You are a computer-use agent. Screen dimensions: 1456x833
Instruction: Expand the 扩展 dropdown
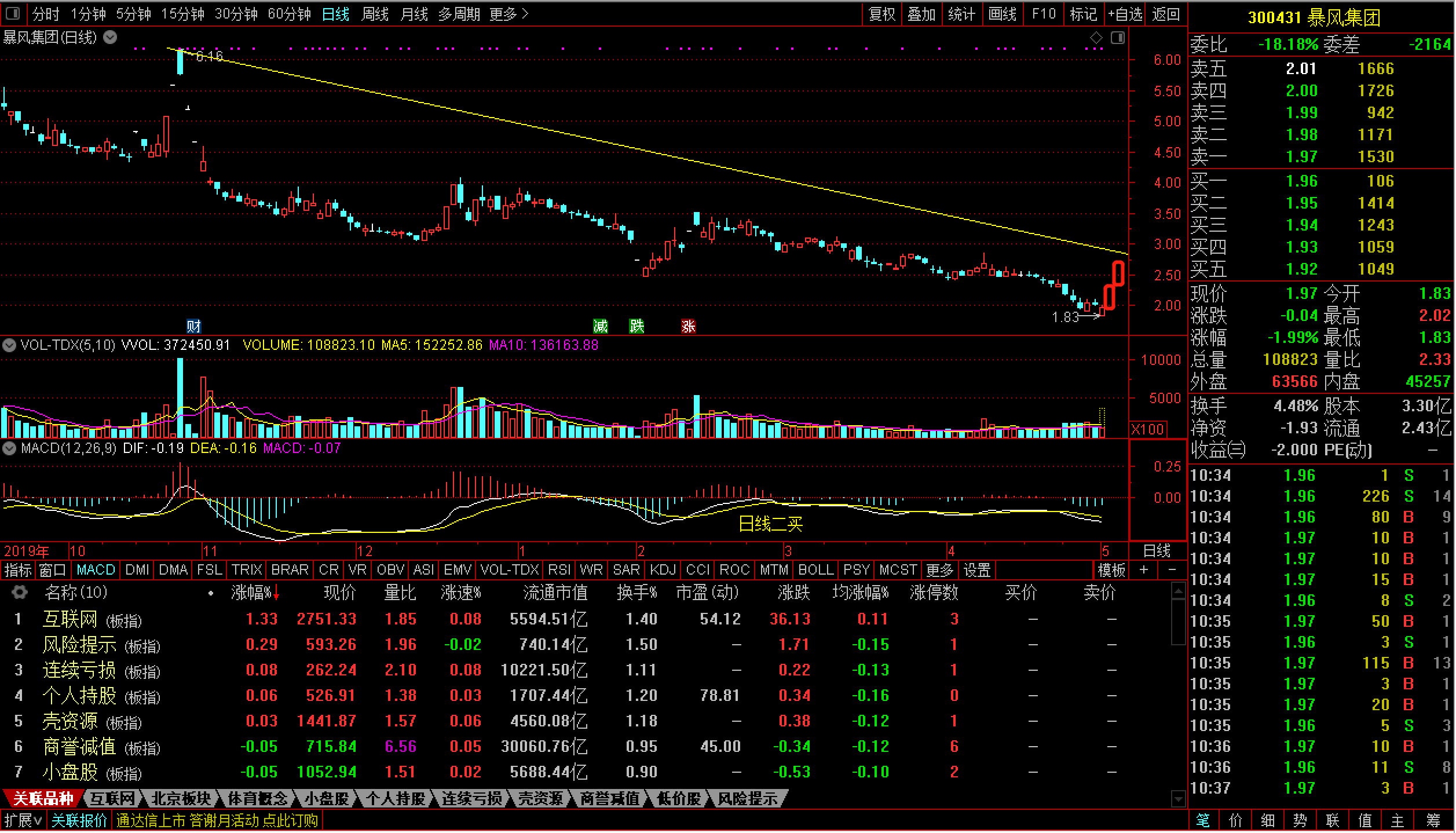point(23,821)
